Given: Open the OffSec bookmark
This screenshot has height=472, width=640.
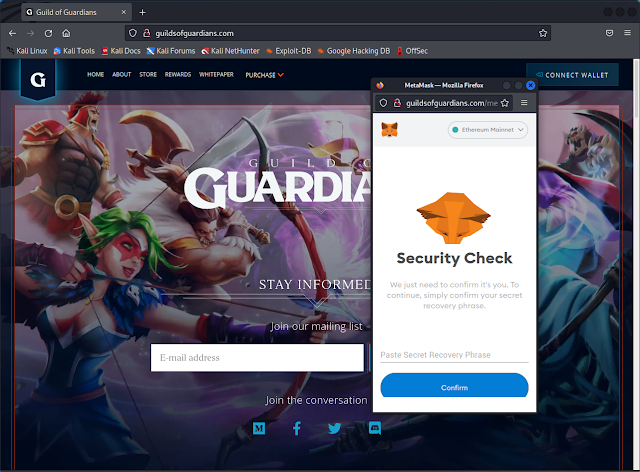Looking at the screenshot, I should (412, 51).
